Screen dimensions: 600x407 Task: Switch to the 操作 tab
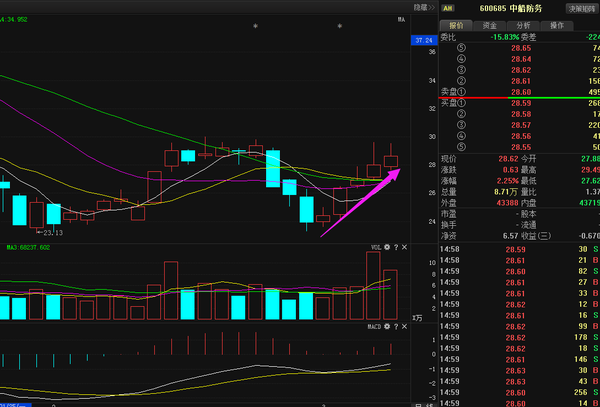pos(557,26)
